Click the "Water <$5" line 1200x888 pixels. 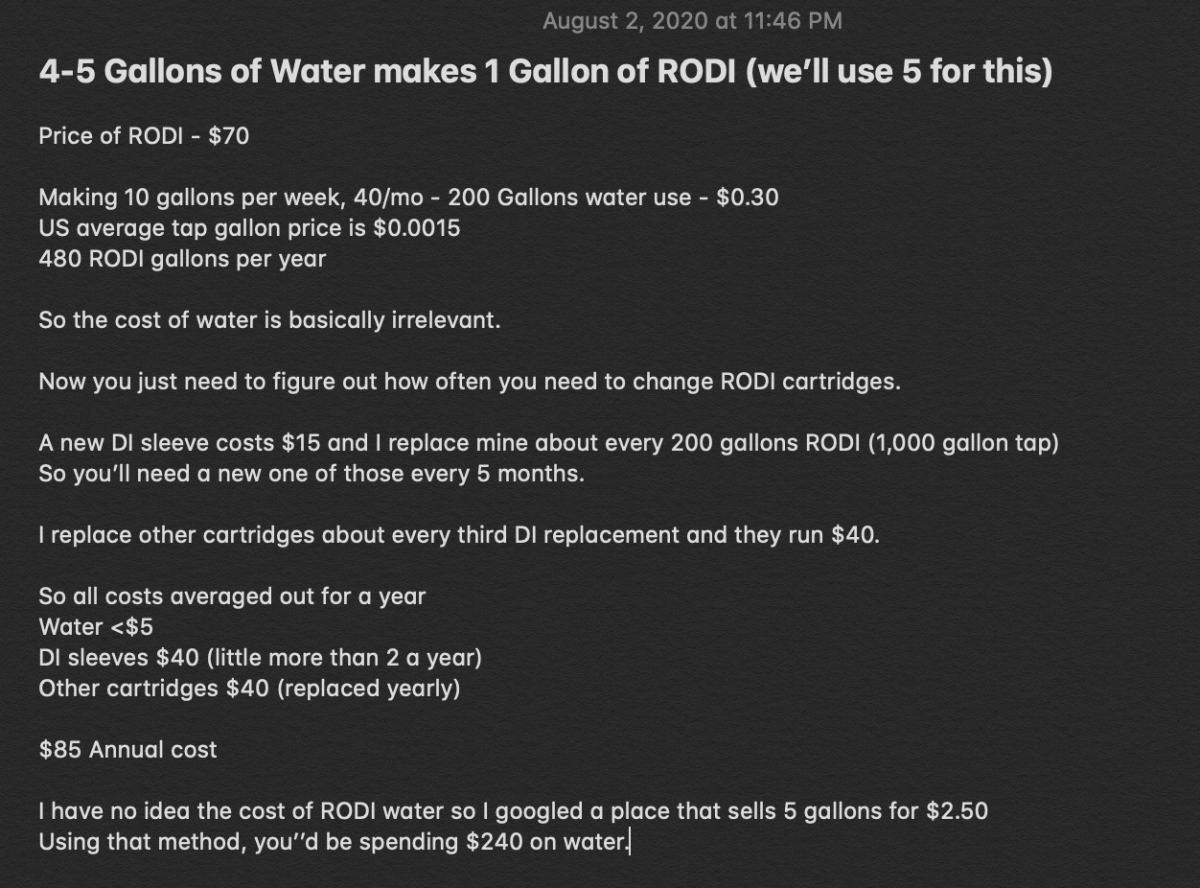pos(96,627)
